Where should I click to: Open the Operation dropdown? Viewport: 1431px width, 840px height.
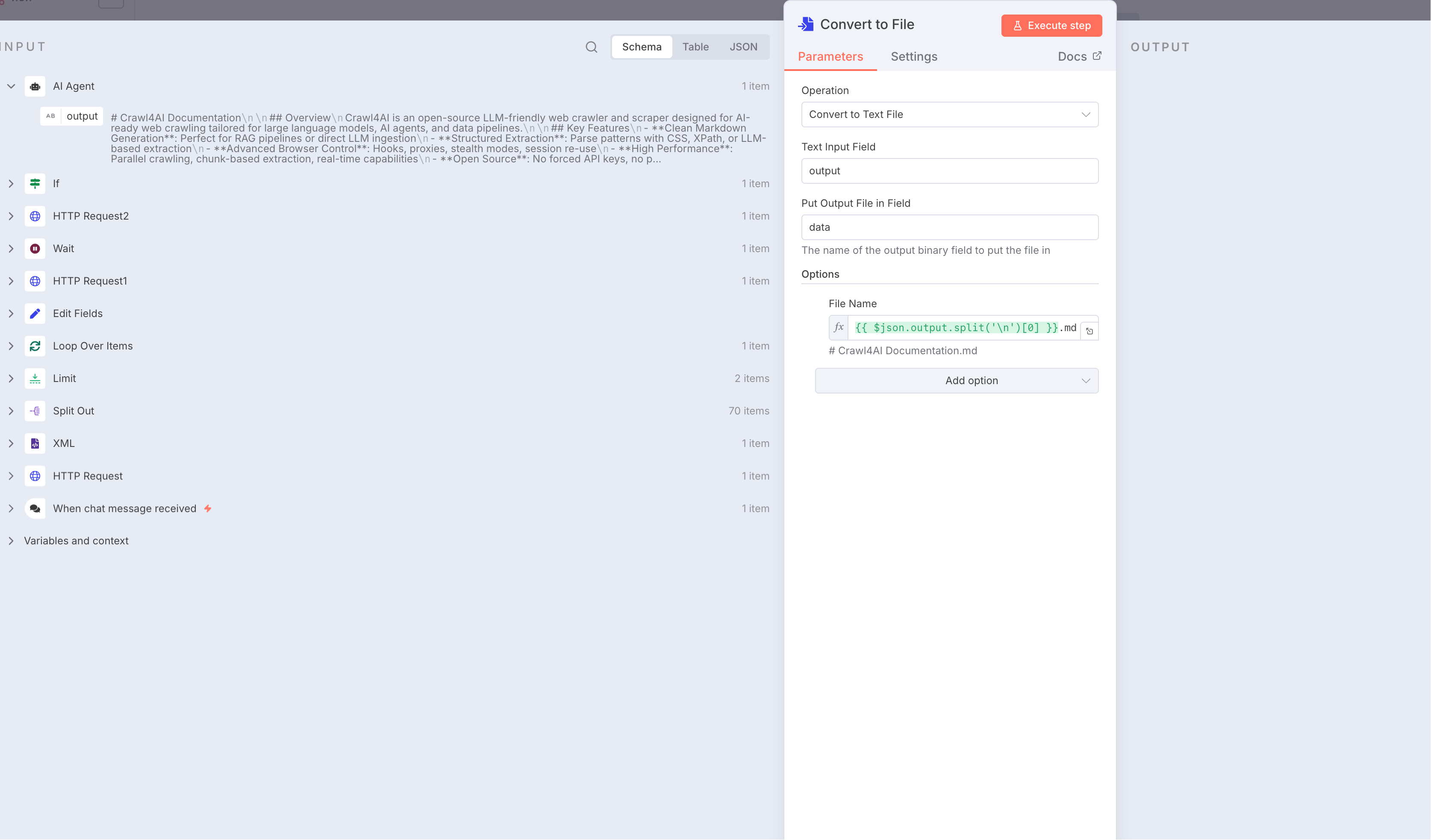(949, 115)
